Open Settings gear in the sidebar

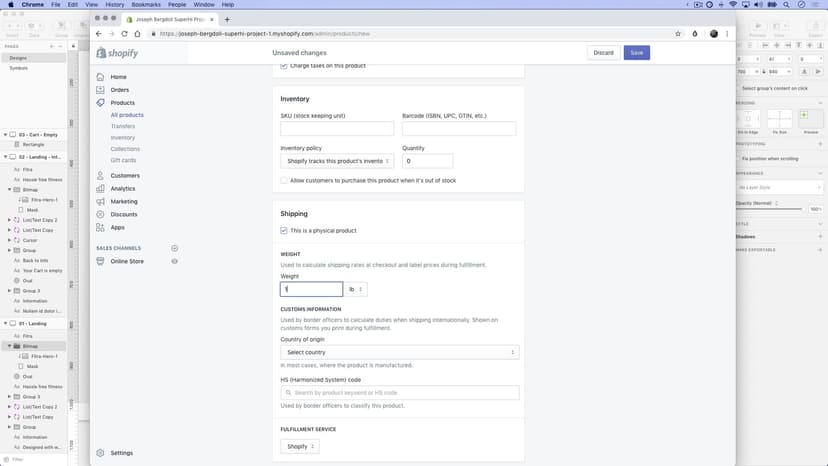point(101,453)
